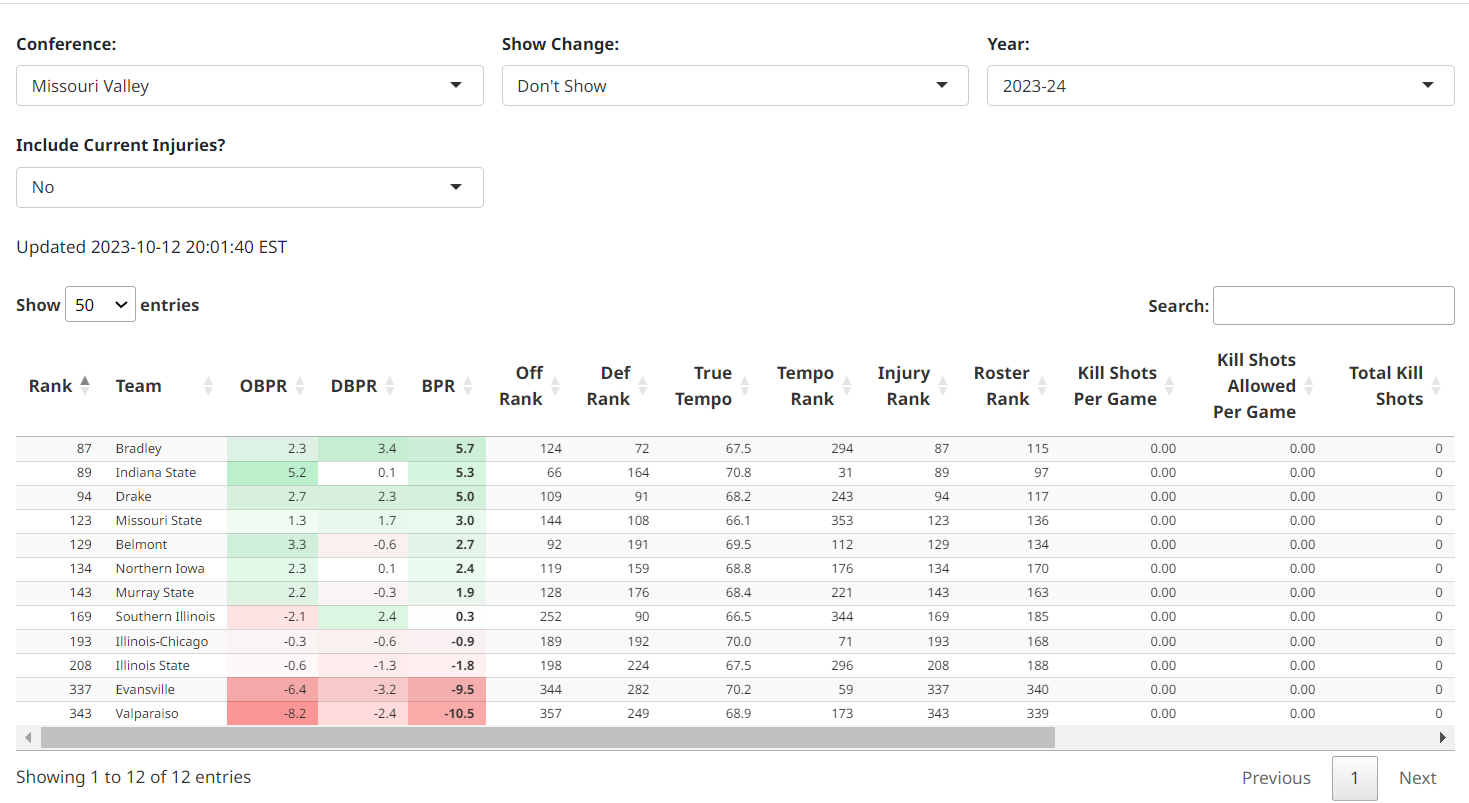Click Belmont's Off Rank value 92
The height and width of the screenshot is (803, 1469).
[x=553, y=545]
